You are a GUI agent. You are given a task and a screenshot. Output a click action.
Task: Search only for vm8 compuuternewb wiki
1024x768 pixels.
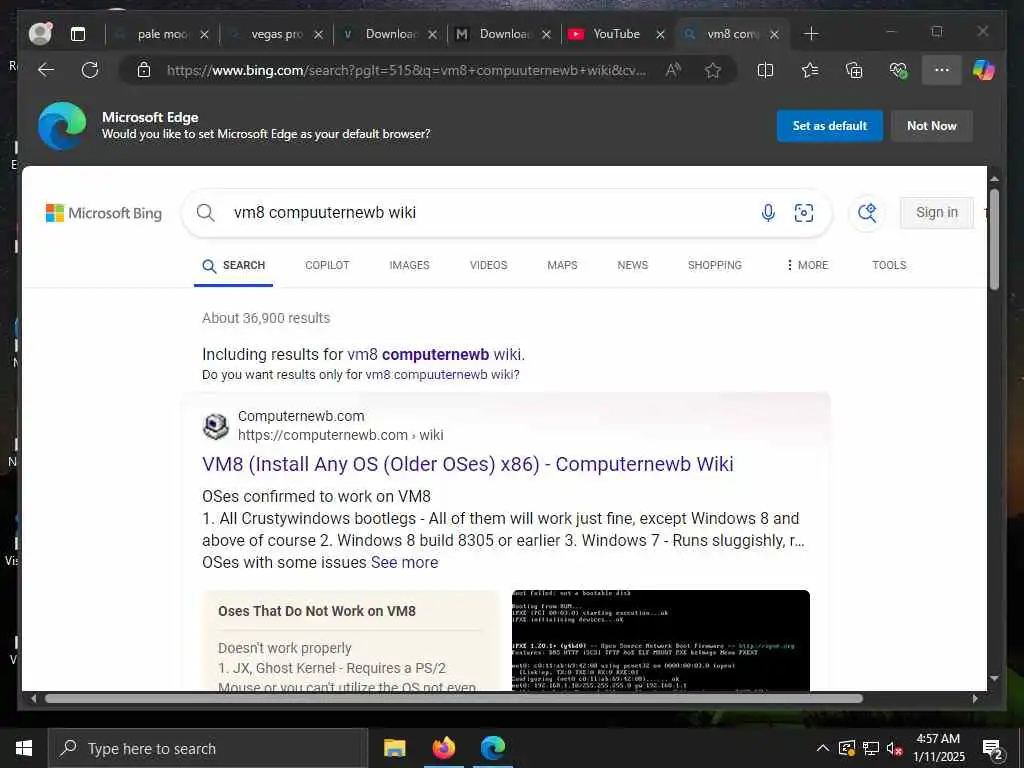click(441, 375)
